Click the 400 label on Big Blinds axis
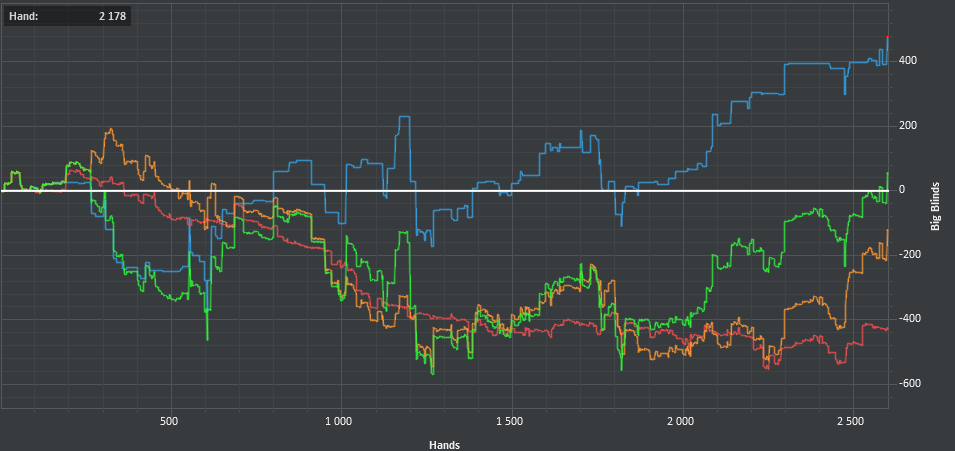The width and height of the screenshot is (955, 451). pyautogui.click(x=908, y=61)
